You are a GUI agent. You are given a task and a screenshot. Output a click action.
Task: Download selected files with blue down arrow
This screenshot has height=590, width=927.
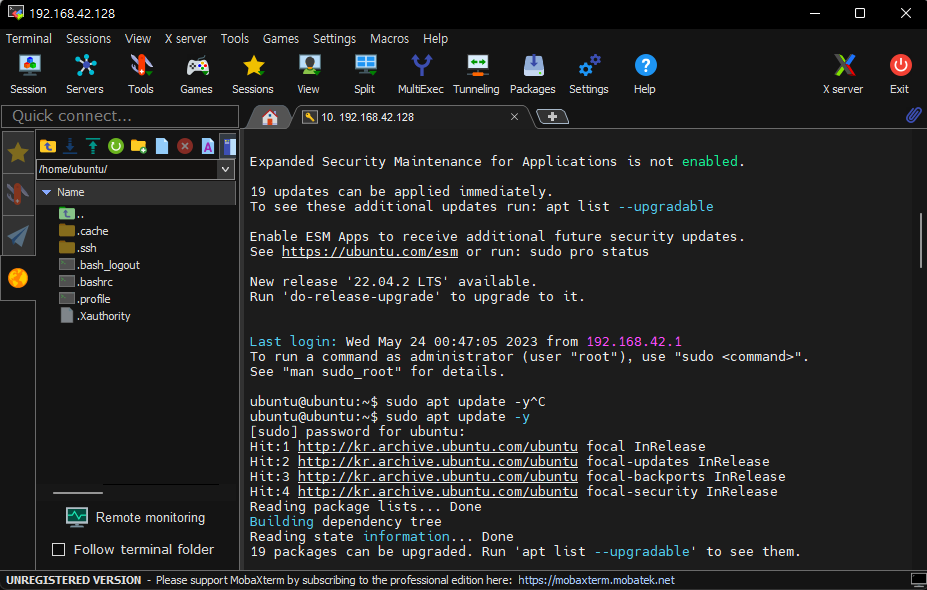pyautogui.click(x=70, y=145)
